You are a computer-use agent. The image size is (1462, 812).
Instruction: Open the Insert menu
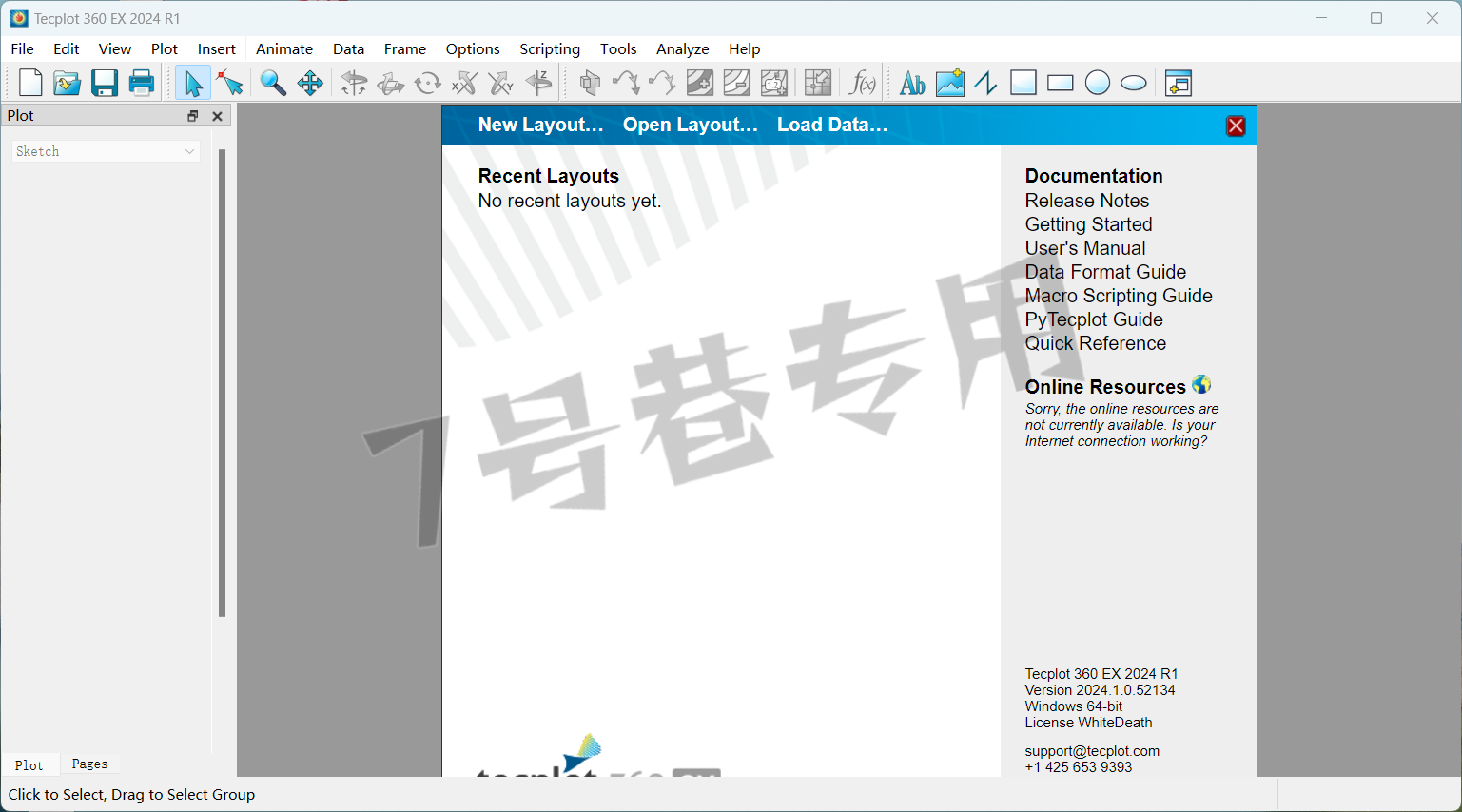click(217, 49)
